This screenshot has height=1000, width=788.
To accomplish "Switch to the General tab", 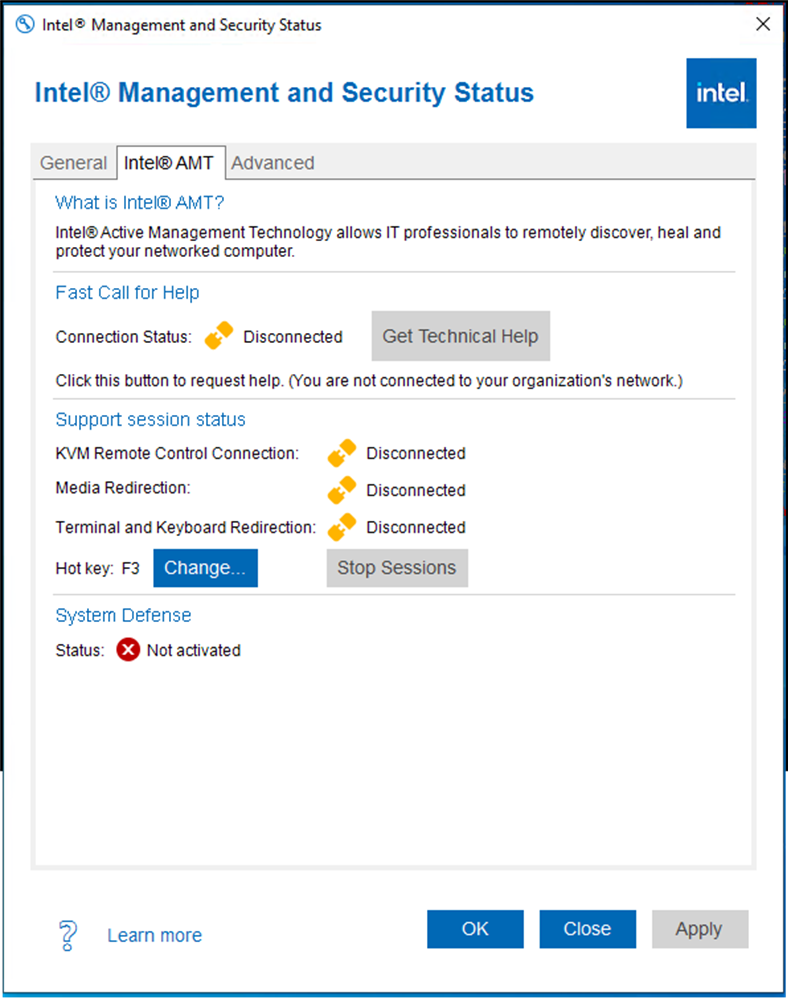I will click(x=73, y=163).
